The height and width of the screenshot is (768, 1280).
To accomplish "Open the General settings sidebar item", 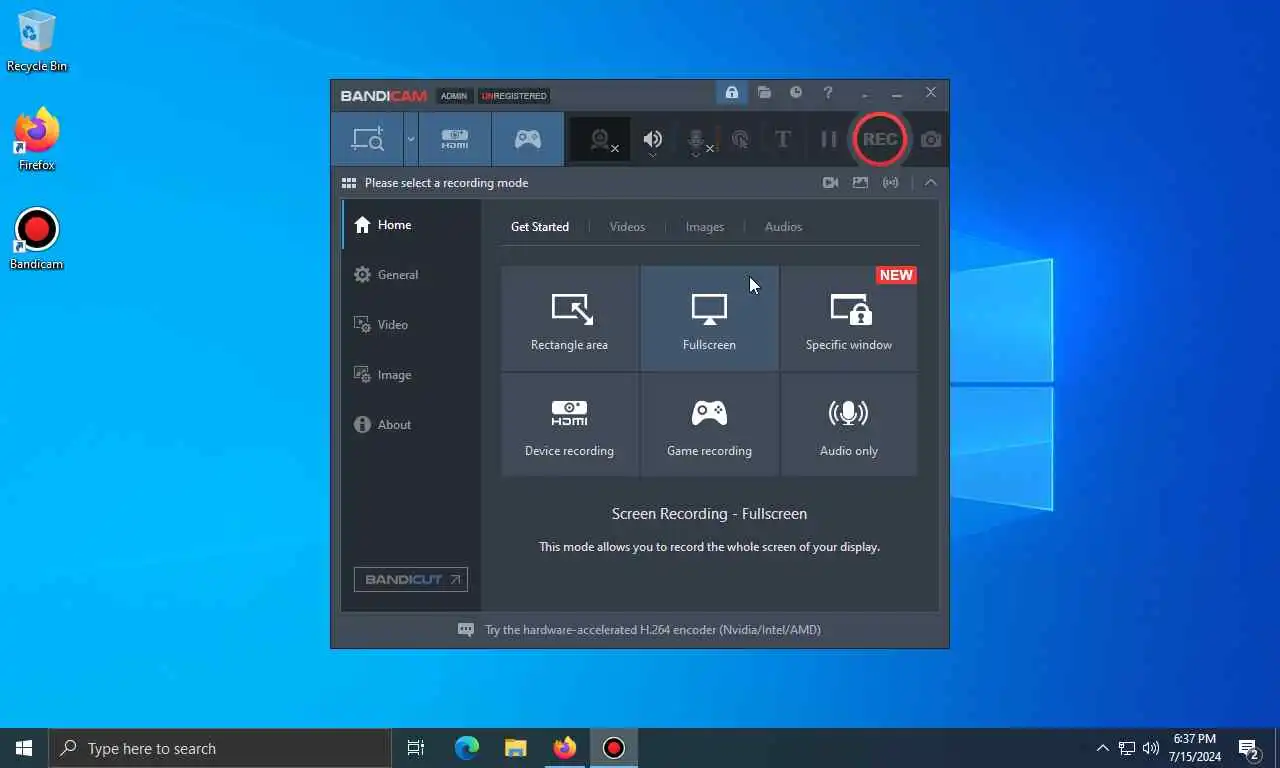I will coord(411,275).
